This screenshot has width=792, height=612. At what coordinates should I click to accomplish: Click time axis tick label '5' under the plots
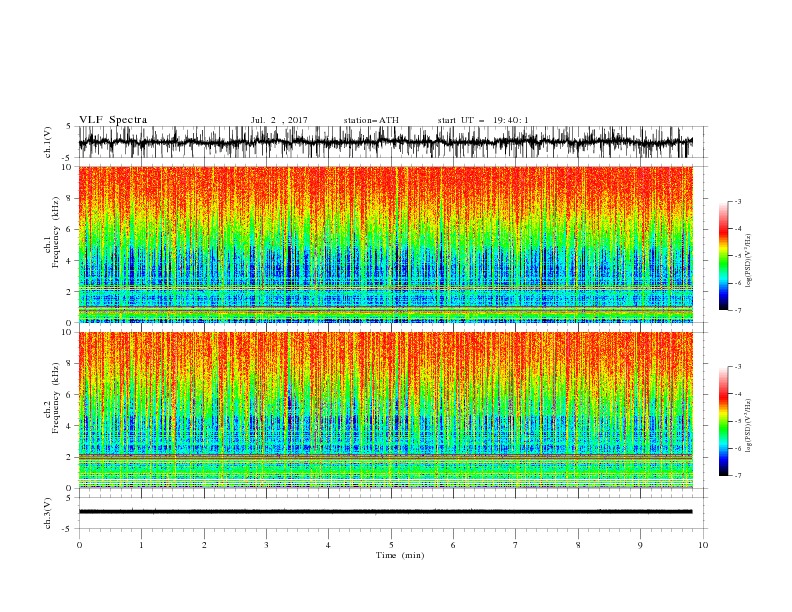tap(391, 545)
